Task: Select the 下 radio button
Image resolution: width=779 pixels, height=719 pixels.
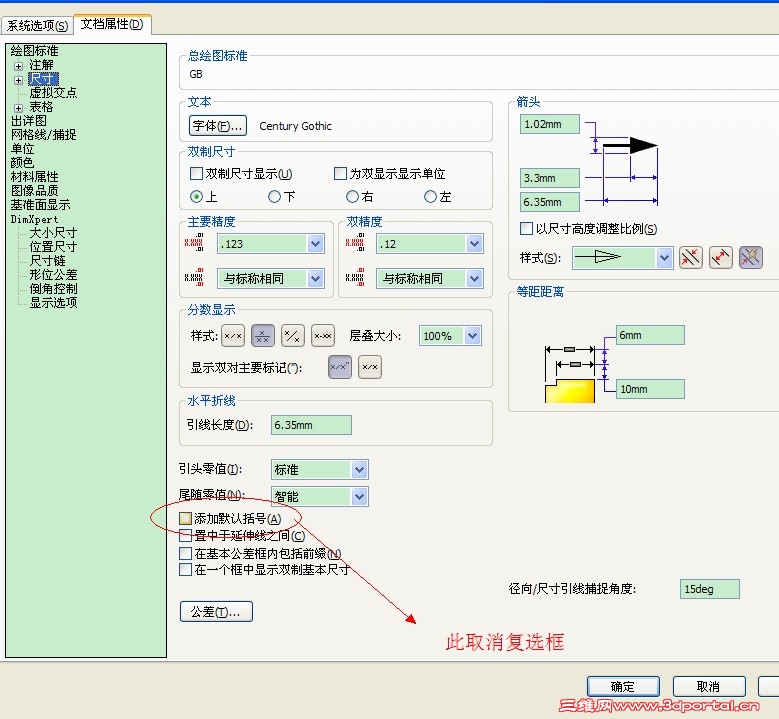Action: (x=274, y=197)
